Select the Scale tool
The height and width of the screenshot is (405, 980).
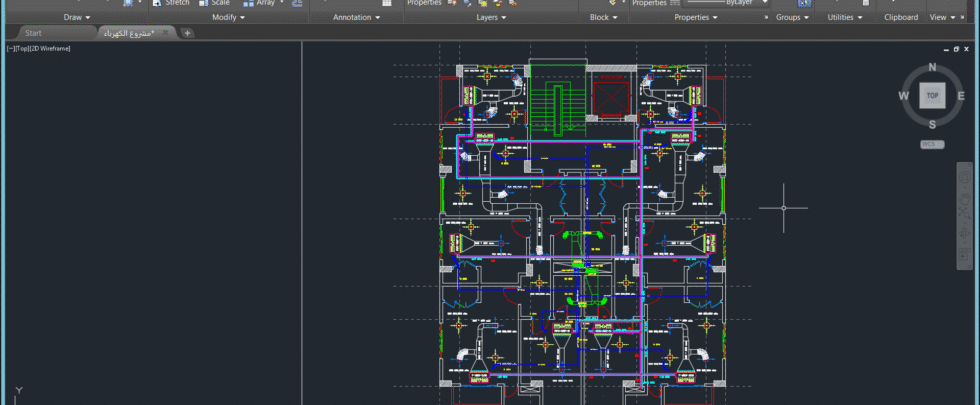click(x=213, y=3)
